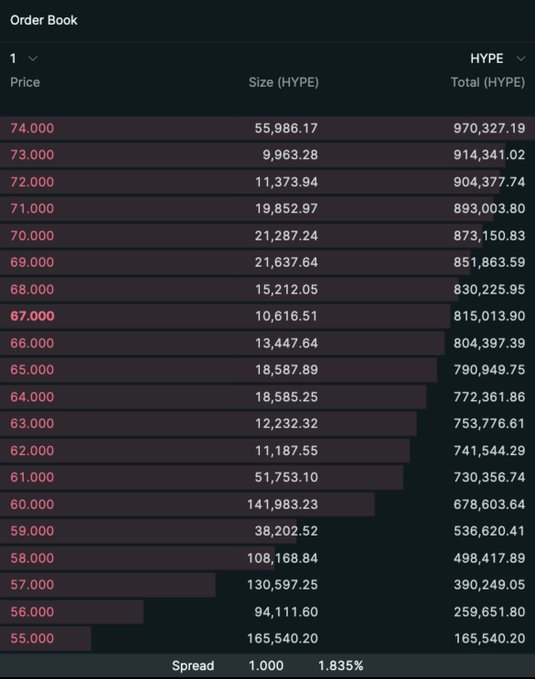Select the 71.000 ask price row
Screen dimensions: 535x679
click(x=267, y=209)
